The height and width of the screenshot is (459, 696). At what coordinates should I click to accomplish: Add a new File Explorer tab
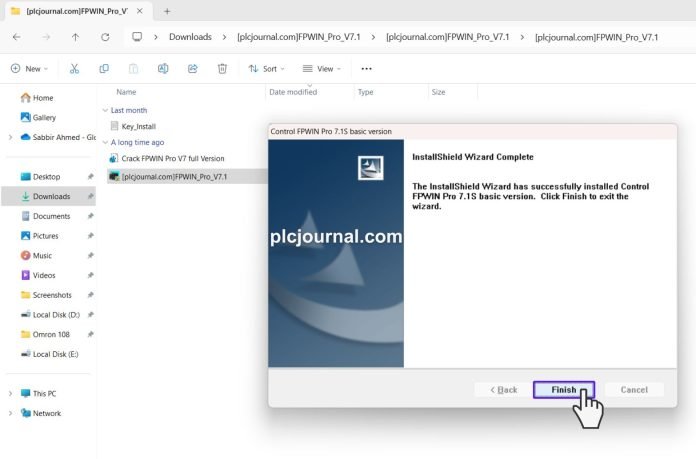click(166, 11)
